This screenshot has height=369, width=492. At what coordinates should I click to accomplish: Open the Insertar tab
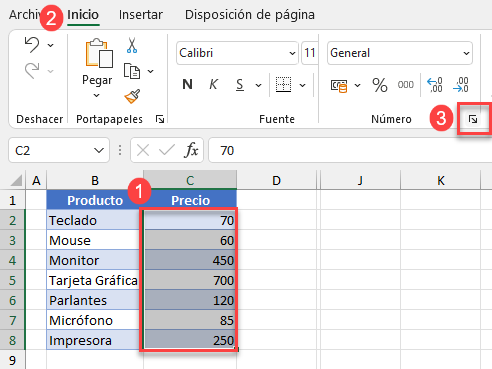coord(141,15)
